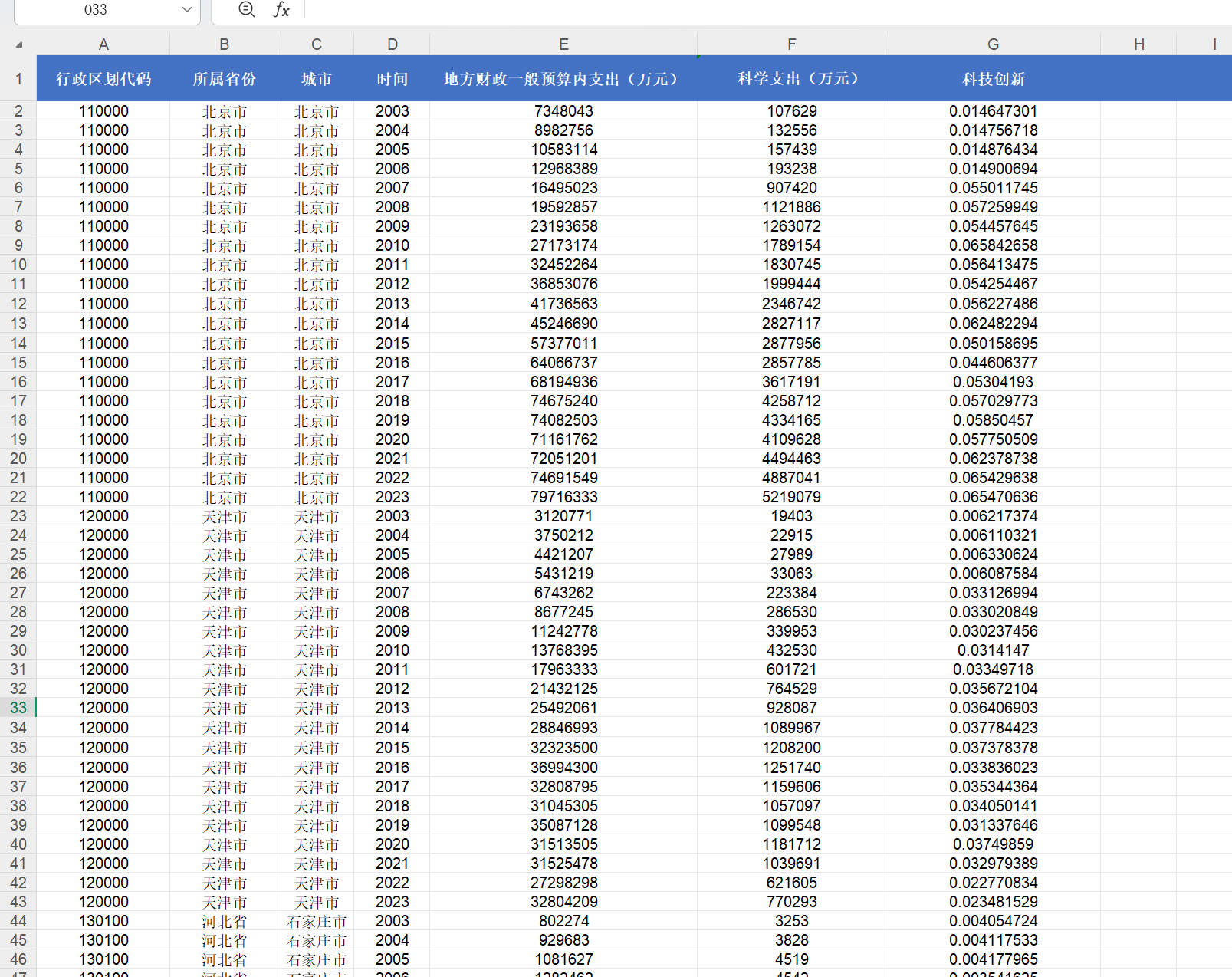Click the Name Box showing O33

pyautogui.click(x=96, y=10)
